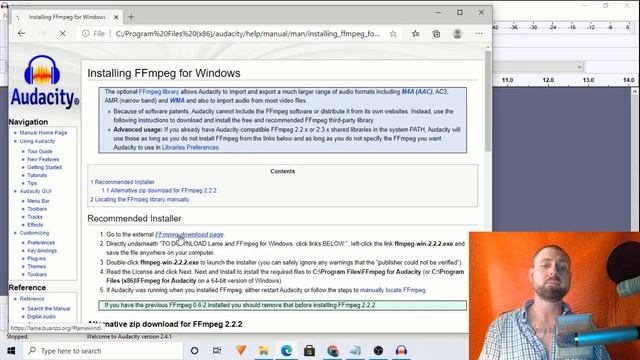The height and width of the screenshot is (360, 640).
Task: Open the Favorites list icon in Edge
Action: click(416, 34)
